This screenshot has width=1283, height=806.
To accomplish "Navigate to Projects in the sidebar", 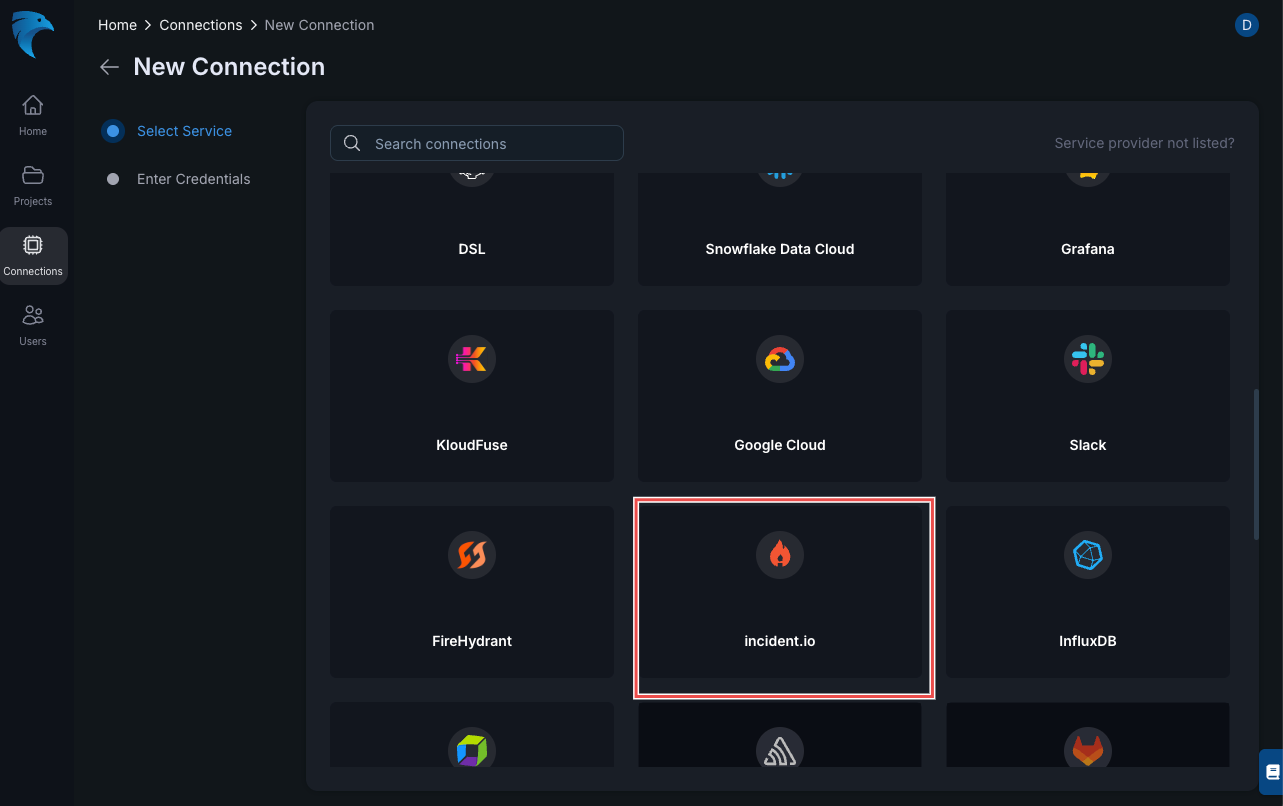I will pos(32,185).
